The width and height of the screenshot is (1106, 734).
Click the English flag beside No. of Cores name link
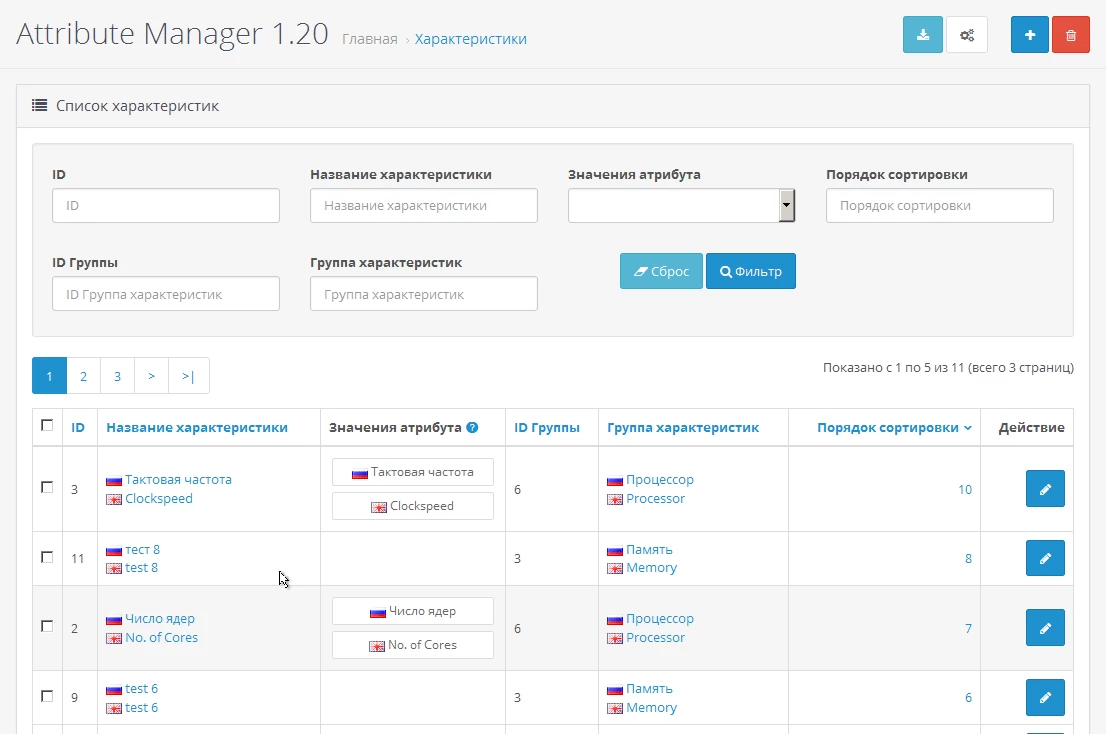point(114,638)
